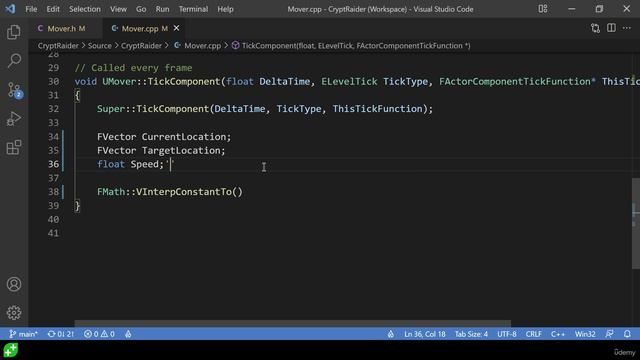This screenshot has width=640, height=360.
Task: Click the vertical scrollbar thumb
Action: point(636,223)
